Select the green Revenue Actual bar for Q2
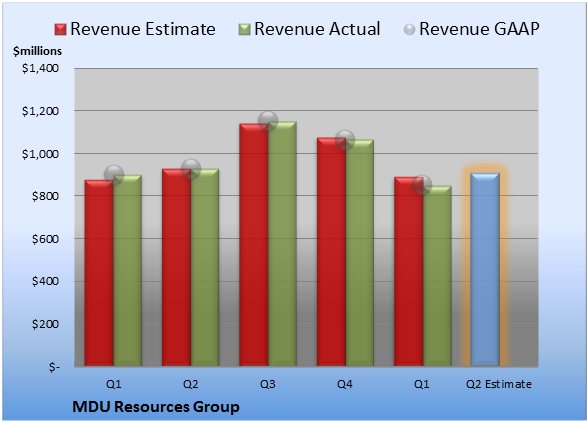This screenshot has height=422, width=588. (205, 267)
